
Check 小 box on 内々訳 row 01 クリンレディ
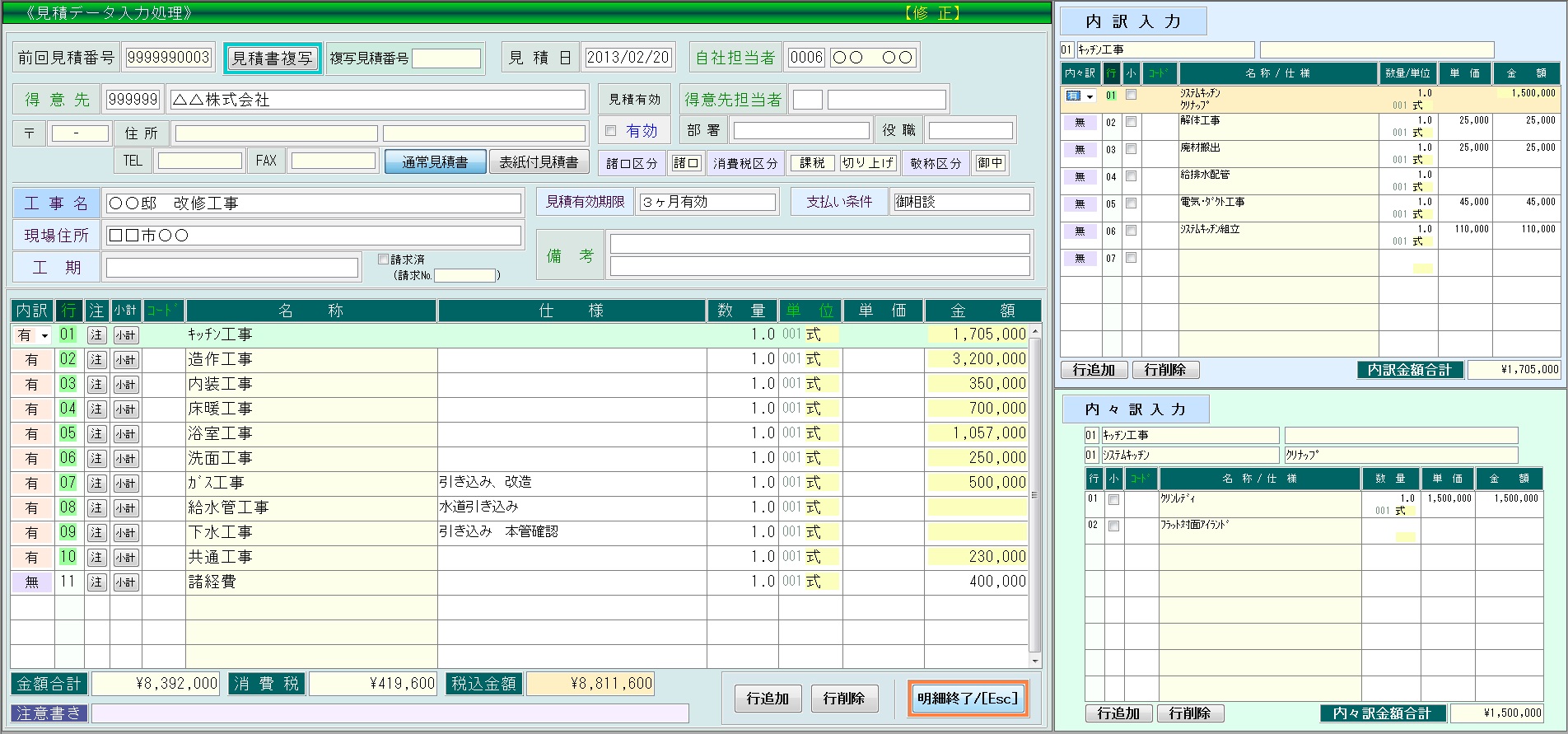(1114, 500)
